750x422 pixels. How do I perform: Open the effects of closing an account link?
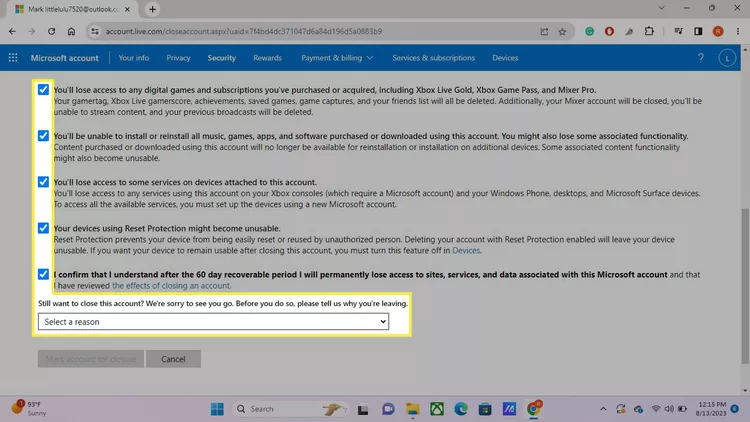[171, 286]
